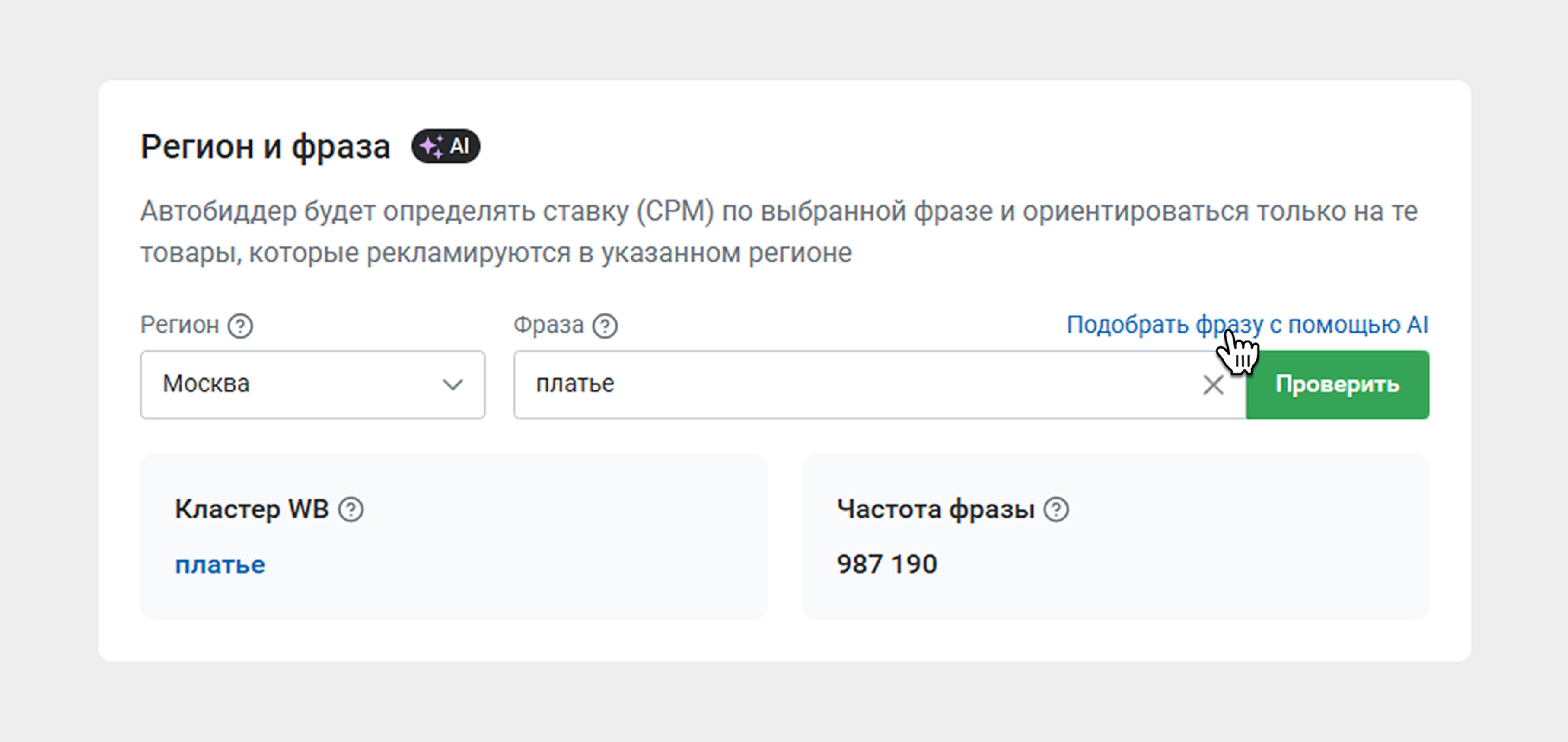Open the help tooltip next to Регион
Viewport: 1568px width, 742px height.
pos(240,326)
